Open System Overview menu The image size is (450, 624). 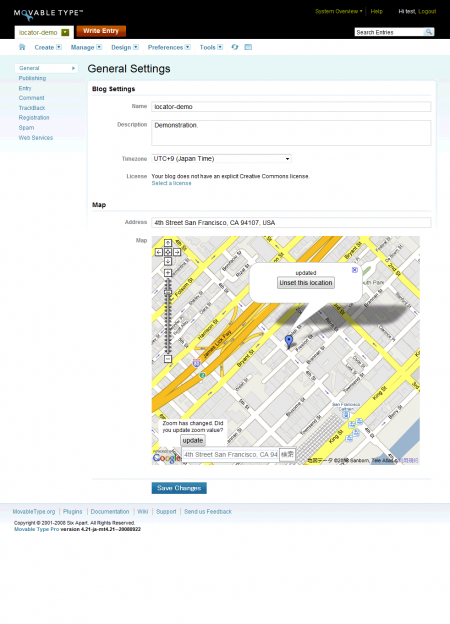coord(339,12)
